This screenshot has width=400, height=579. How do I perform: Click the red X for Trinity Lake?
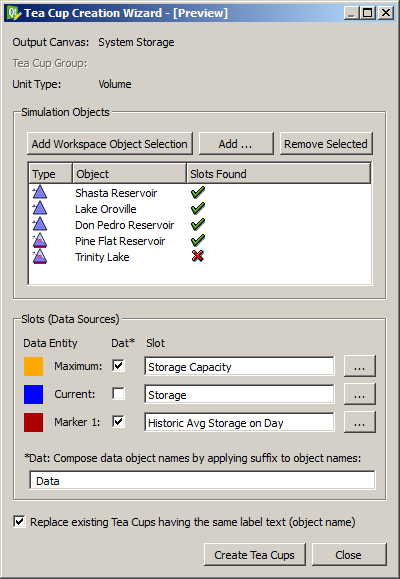[x=198, y=256]
